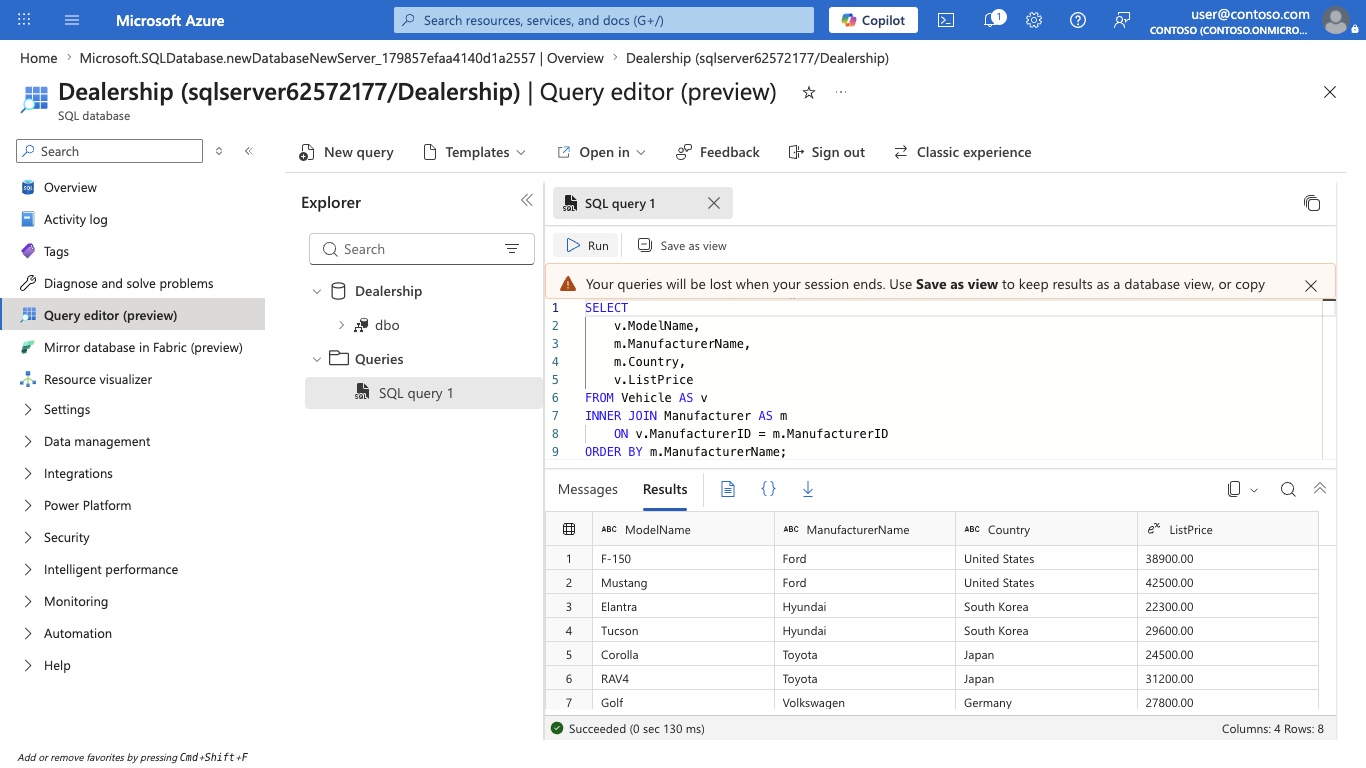Open the more options ellipsis beside title
This screenshot has width=1366, height=768.
841,92
